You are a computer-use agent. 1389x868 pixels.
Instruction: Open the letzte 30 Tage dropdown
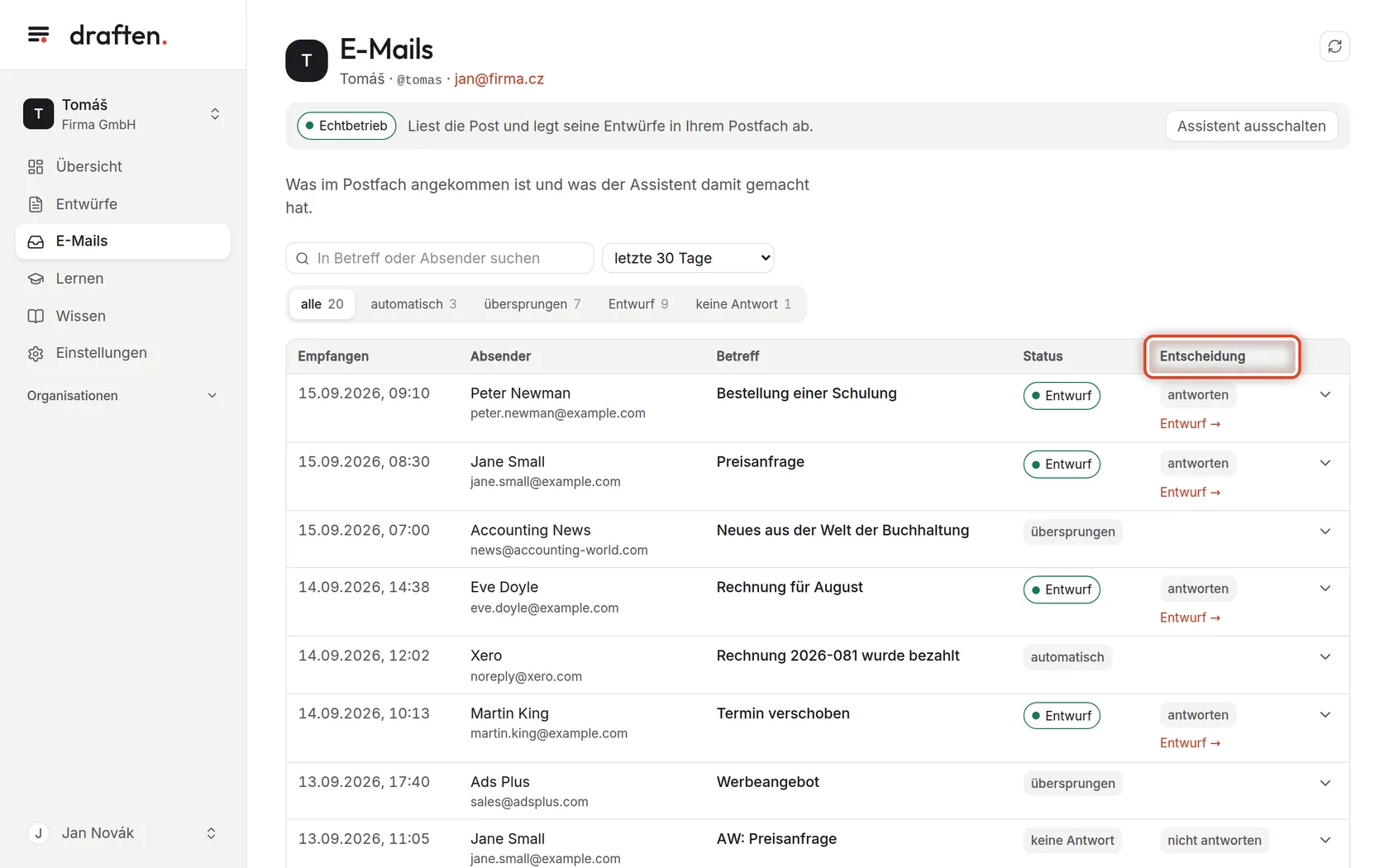[688, 258]
